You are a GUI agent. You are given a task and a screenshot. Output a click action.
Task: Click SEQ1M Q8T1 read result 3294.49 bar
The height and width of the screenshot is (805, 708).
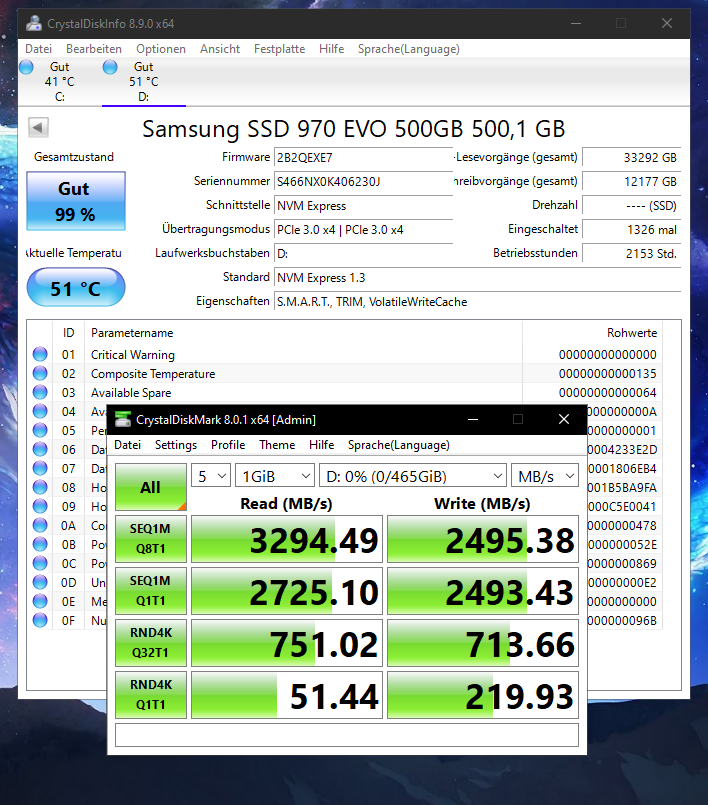[x=287, y=539]
